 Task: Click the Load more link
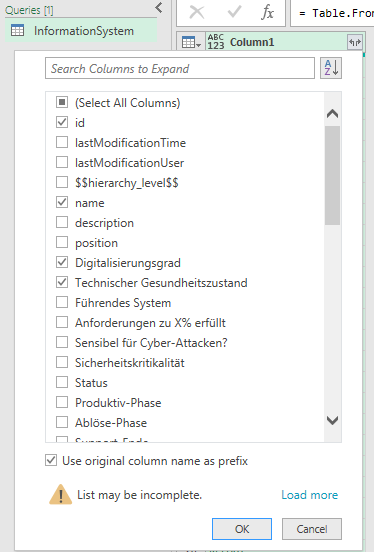click(310, 495)
